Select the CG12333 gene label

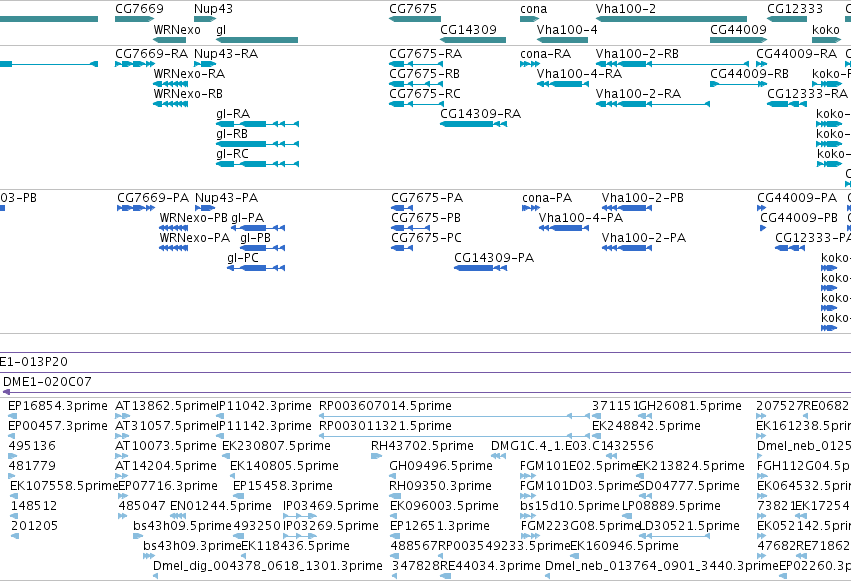pyautogui.click(x=795, y=9)
